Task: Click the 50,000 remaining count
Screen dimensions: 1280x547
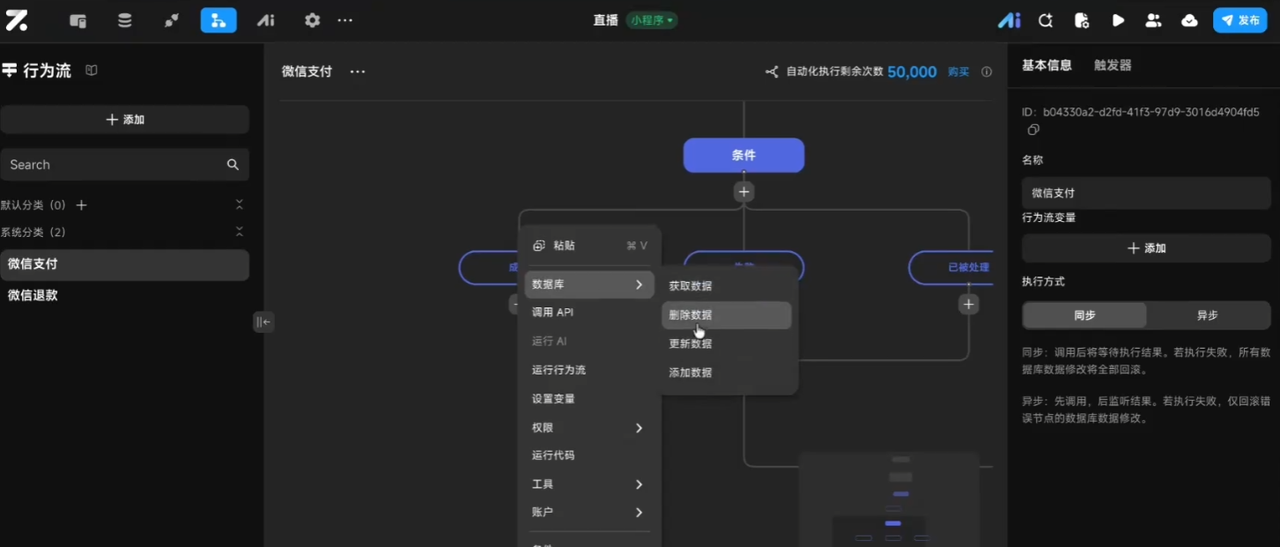Action: (x=912, y=72)
